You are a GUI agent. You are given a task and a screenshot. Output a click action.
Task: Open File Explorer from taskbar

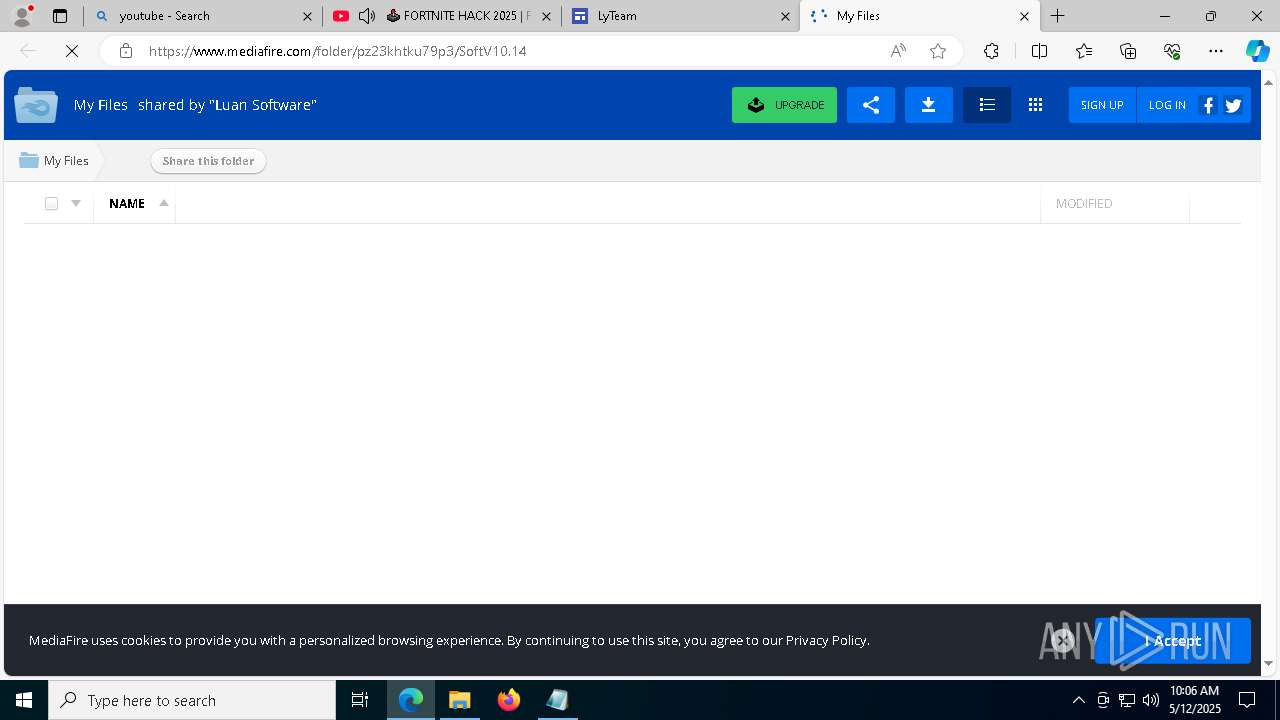[459, 700]
